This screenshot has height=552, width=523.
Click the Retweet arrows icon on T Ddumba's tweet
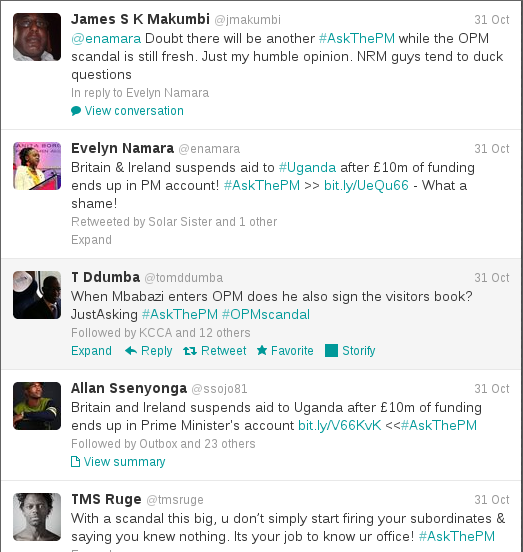click(190, 351)
